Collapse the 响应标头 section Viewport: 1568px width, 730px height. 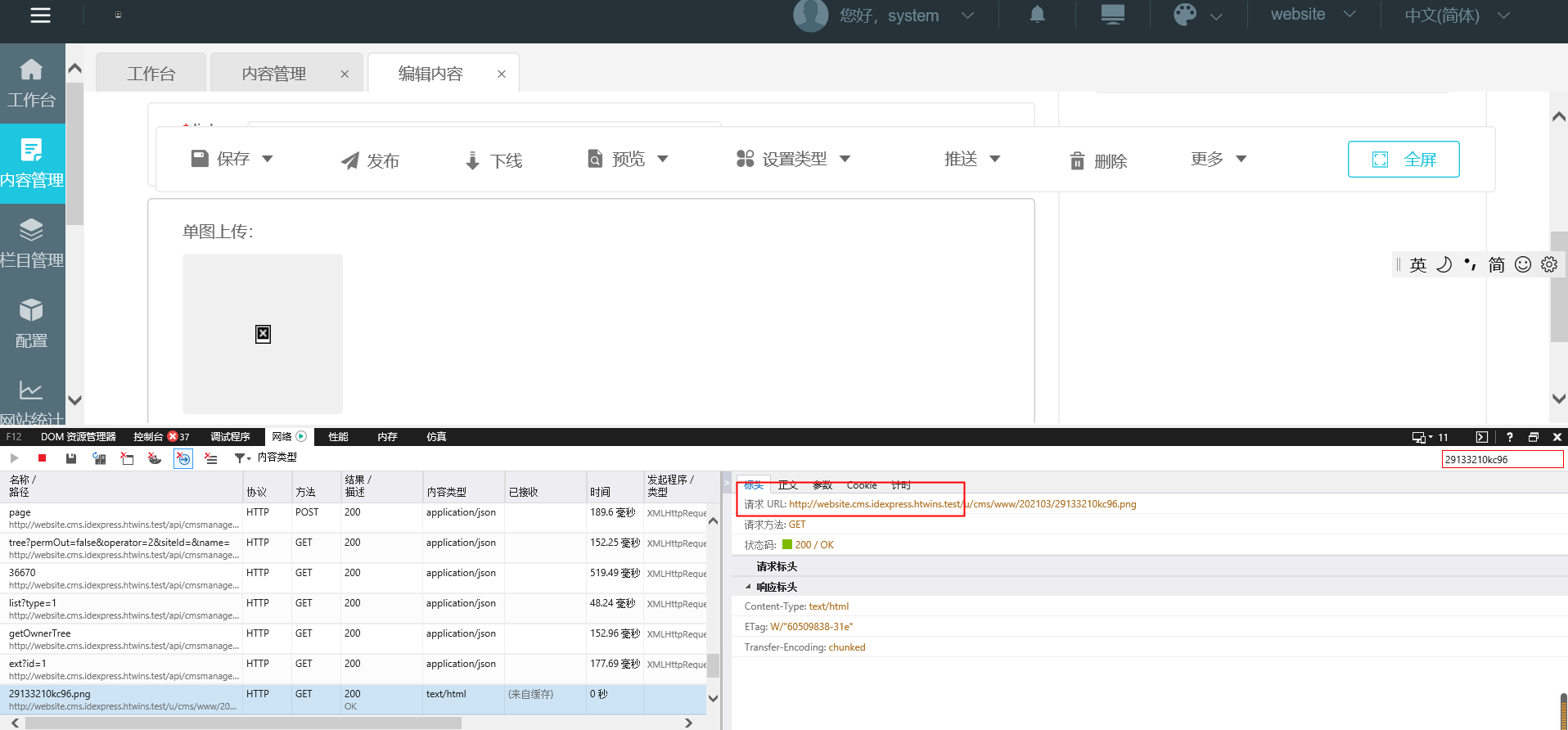[x=748, y=587]
